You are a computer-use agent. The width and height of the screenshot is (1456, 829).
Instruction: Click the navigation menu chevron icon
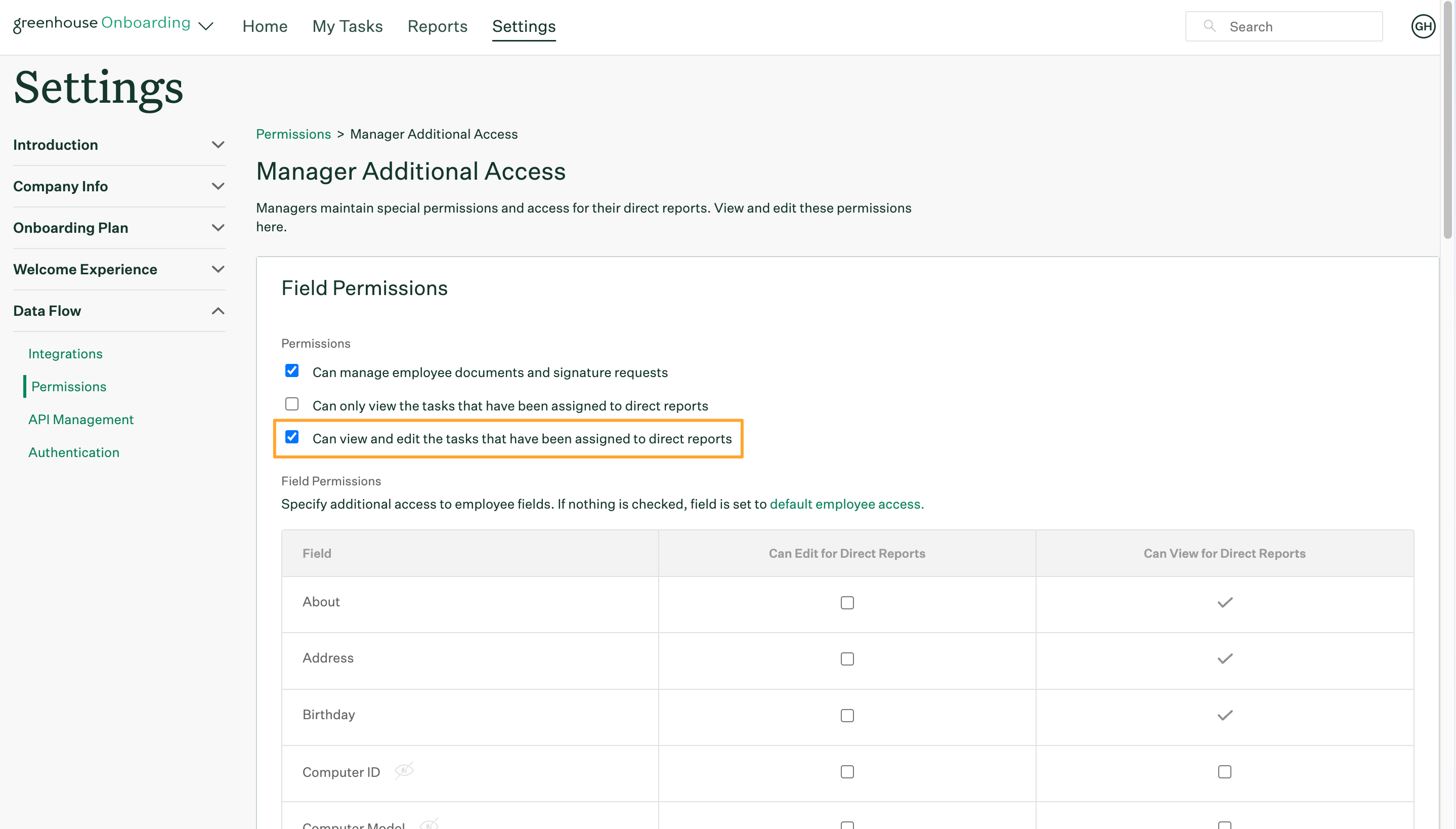tap(206, 25)
